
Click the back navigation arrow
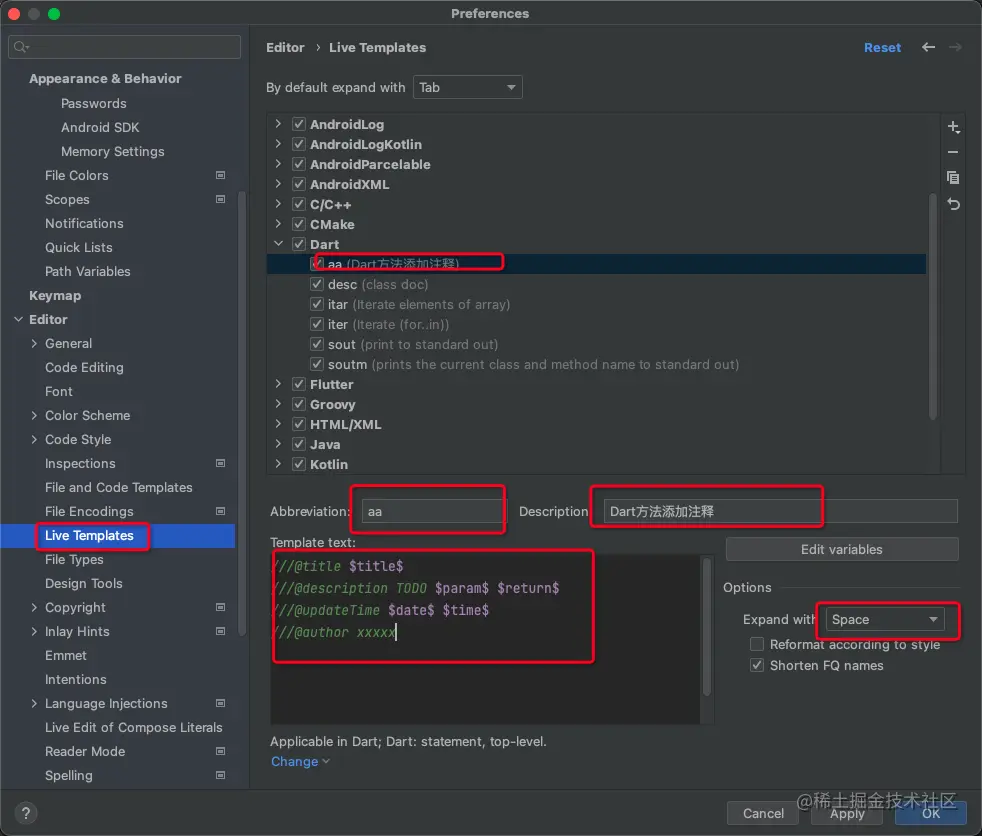click(x=929, y=47)
